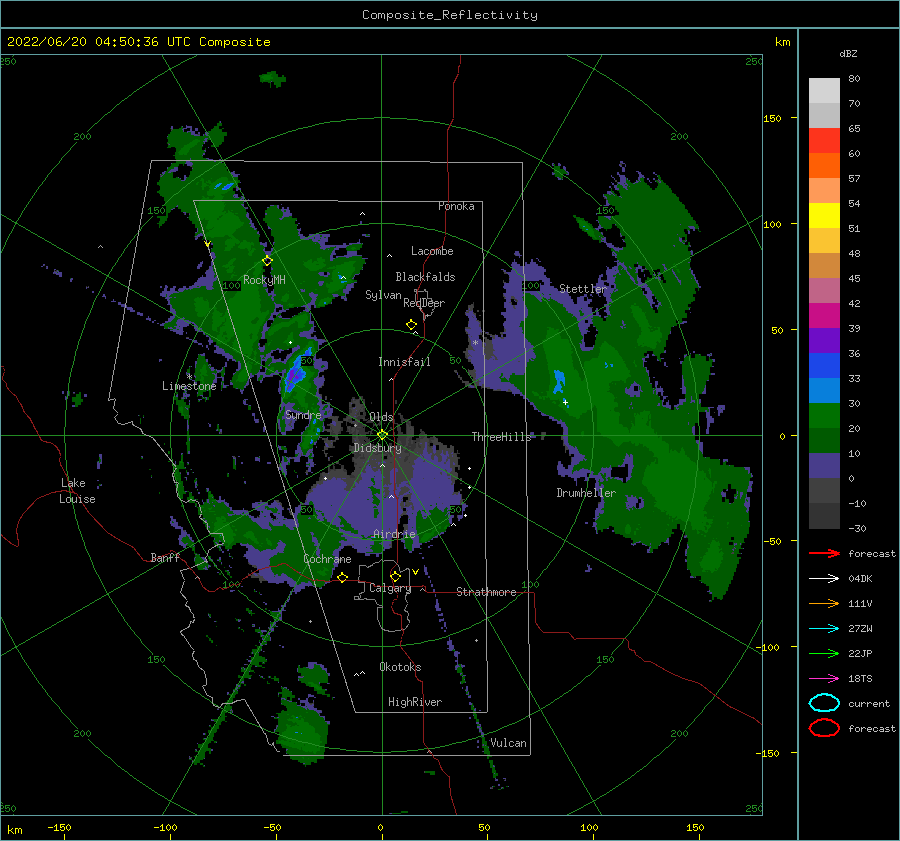The image size is (900, 841).
Task: Select the orange 111V arrow icon
Action: [x=824, y=603]
